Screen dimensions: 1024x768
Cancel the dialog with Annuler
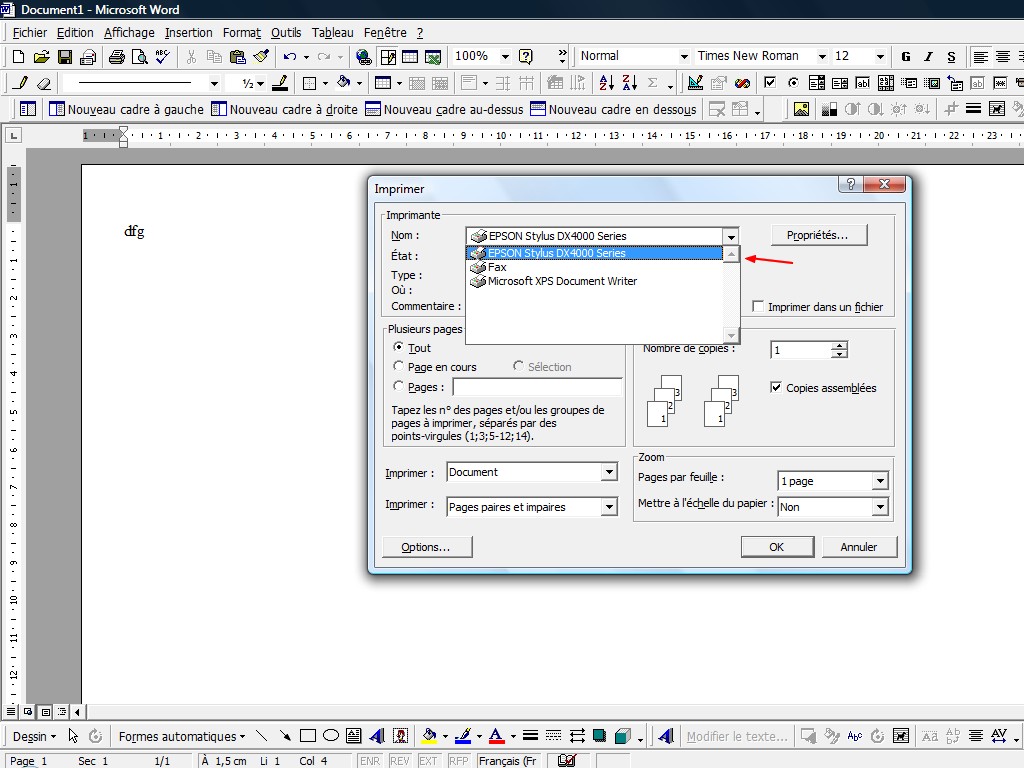click(x=859, y=547)
